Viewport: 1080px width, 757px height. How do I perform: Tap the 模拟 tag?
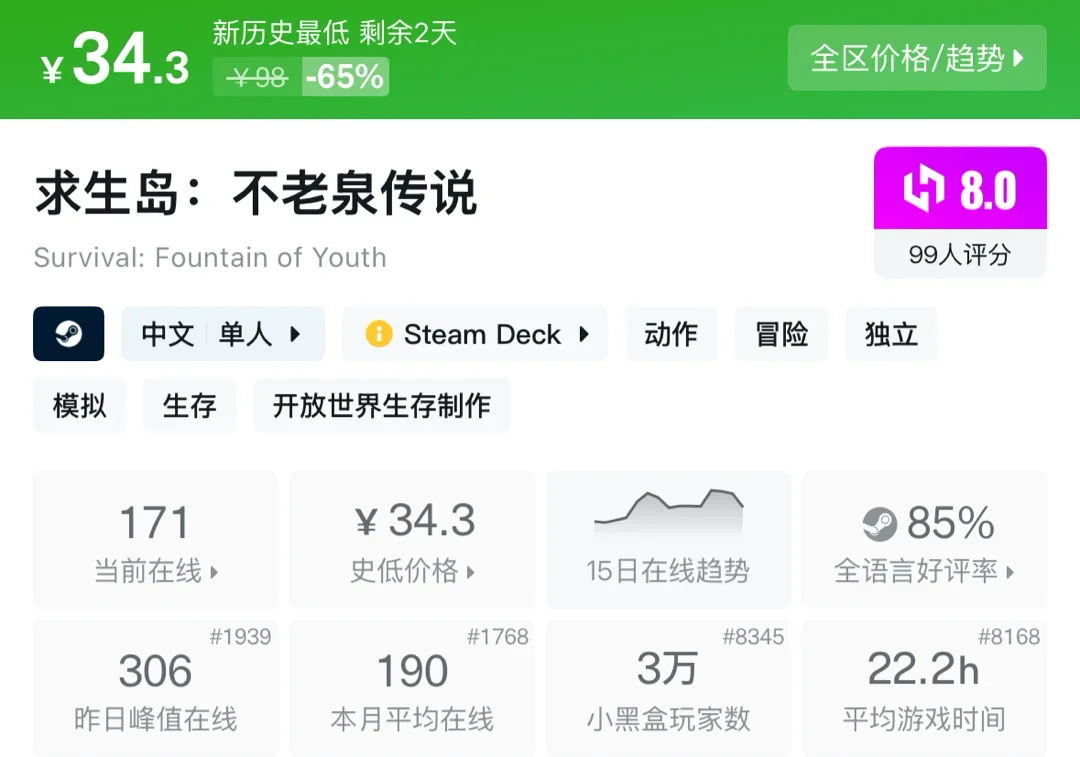(x=80, y=405)
